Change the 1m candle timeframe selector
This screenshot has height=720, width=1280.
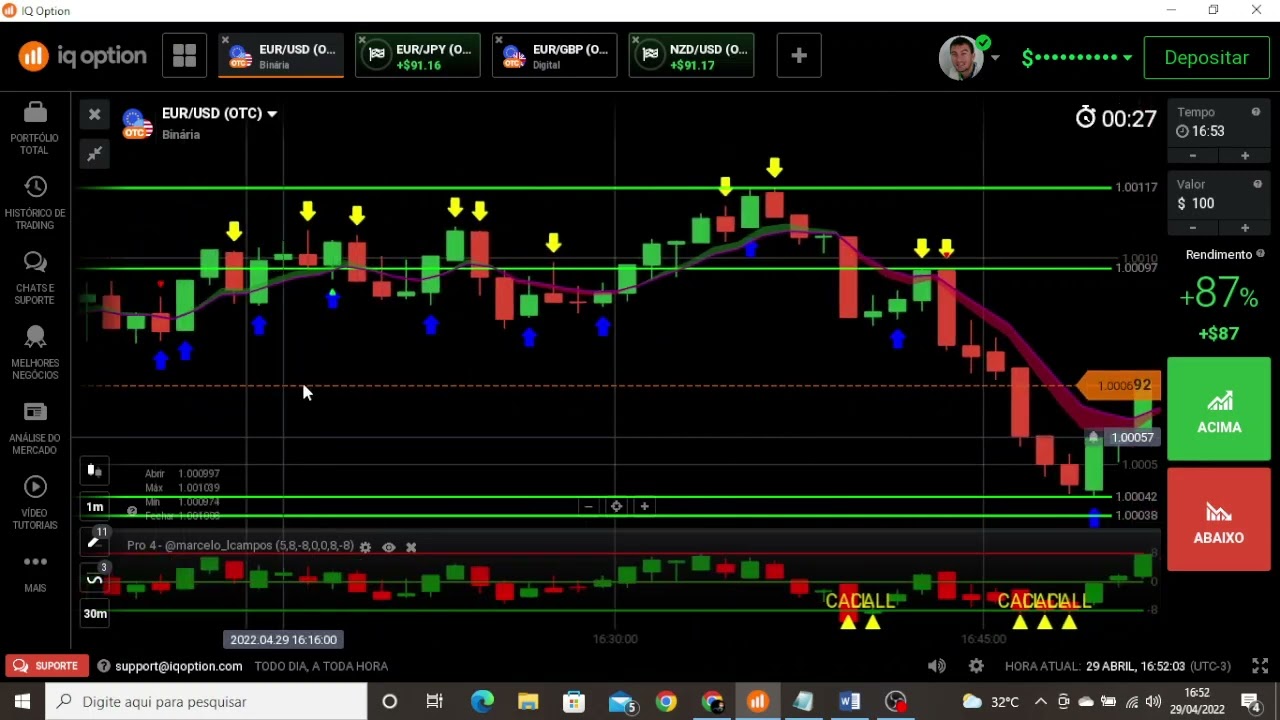click(x=94, y=507)
